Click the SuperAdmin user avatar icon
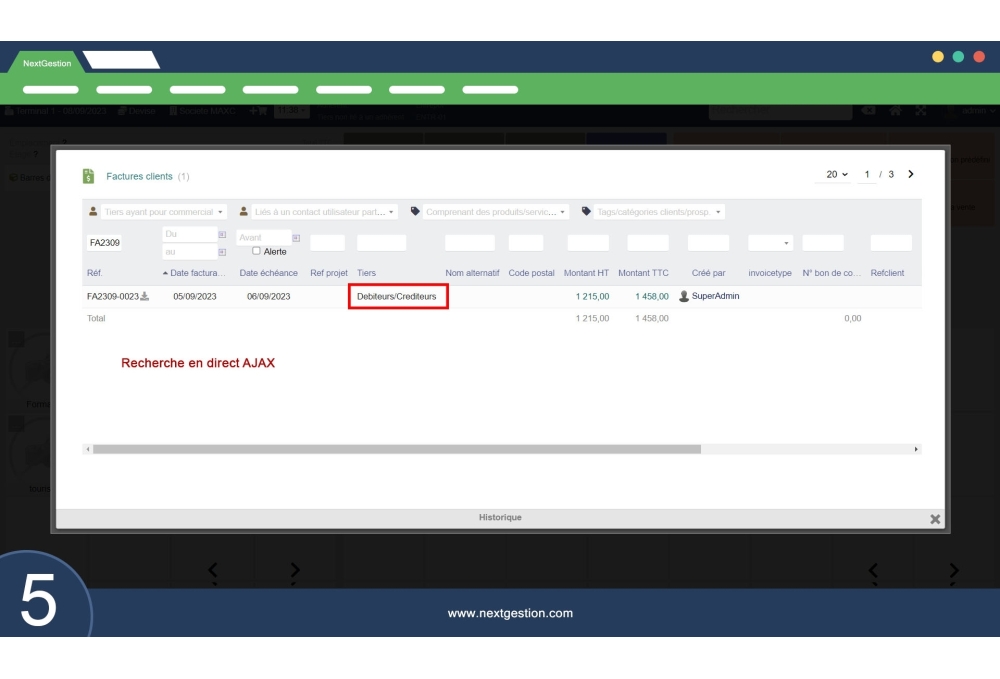 [685, 295]
